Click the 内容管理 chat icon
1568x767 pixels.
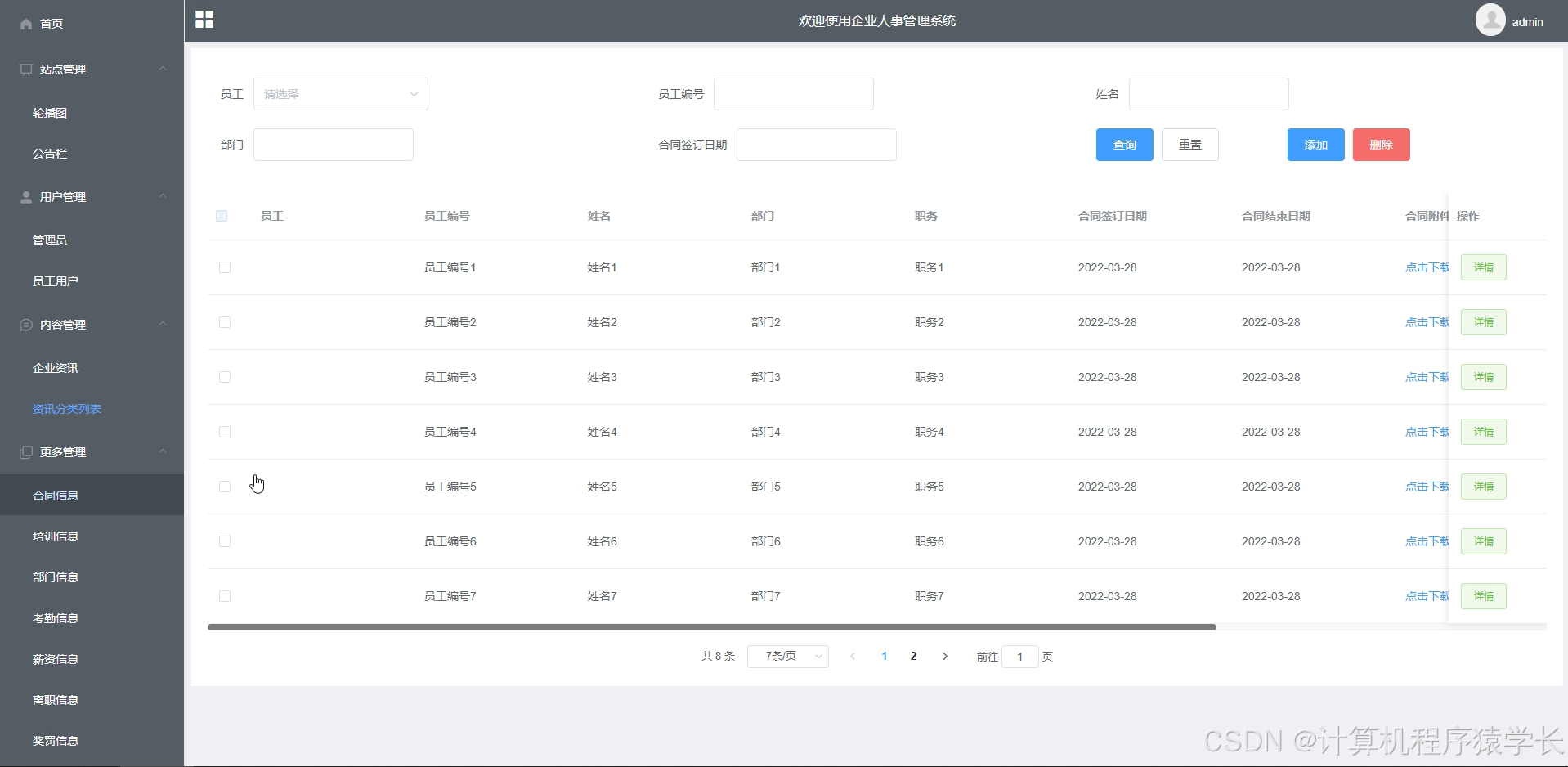pos(26,325)
